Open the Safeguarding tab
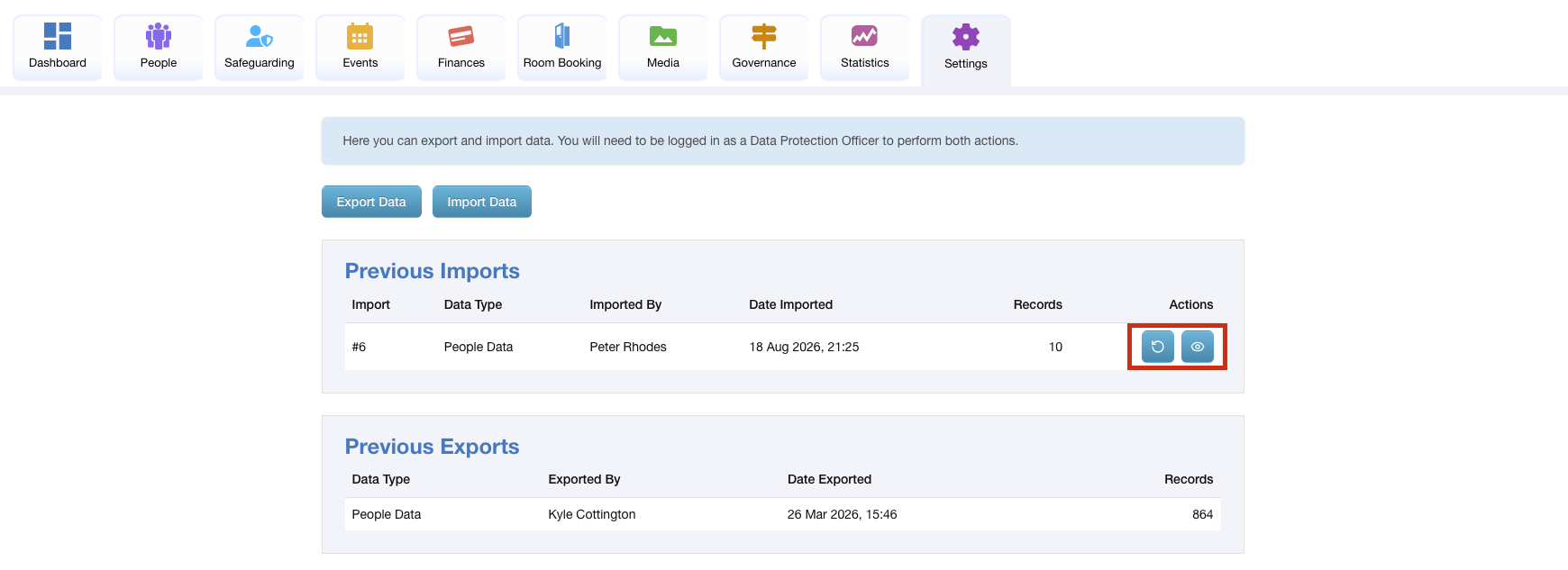 [x=260, y=48]
